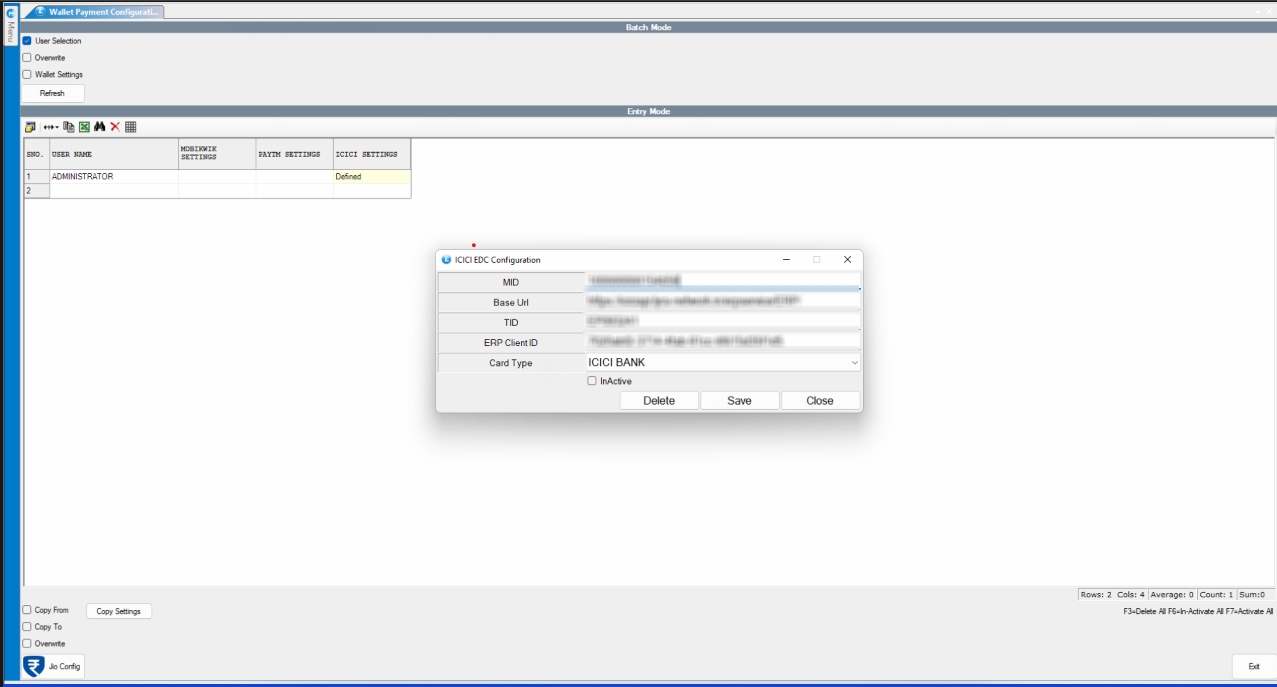Select the Wallet Payment Configuration tab
This screenshot has height=687, width=1277.
pos(98,12)
